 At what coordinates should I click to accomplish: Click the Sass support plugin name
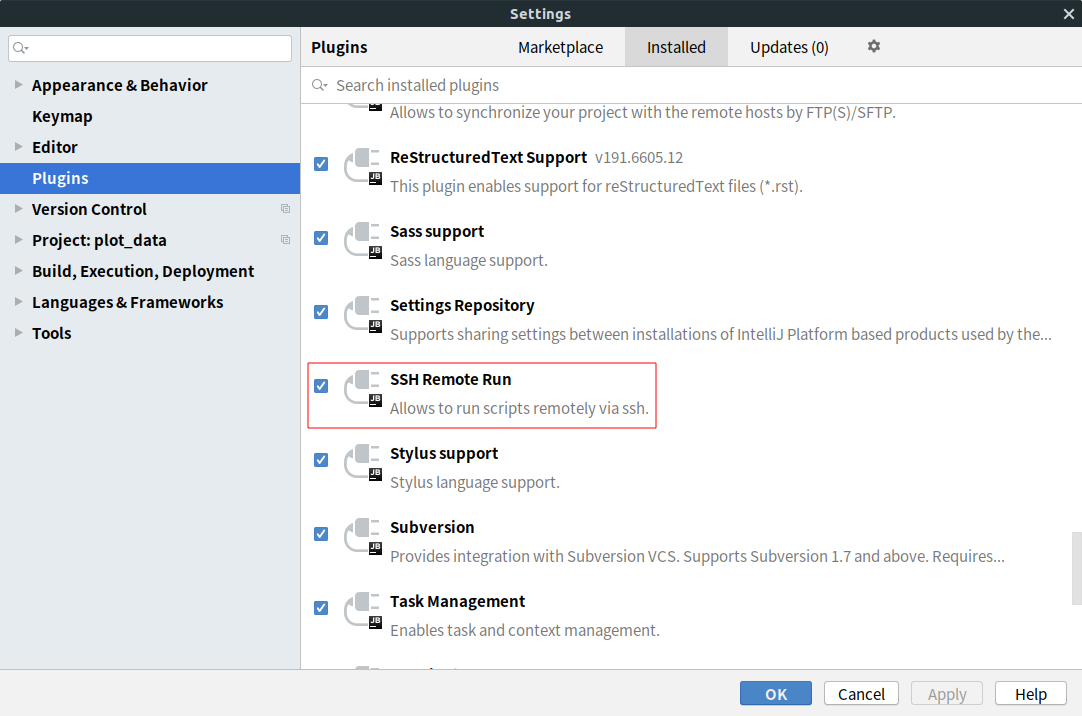437,232
